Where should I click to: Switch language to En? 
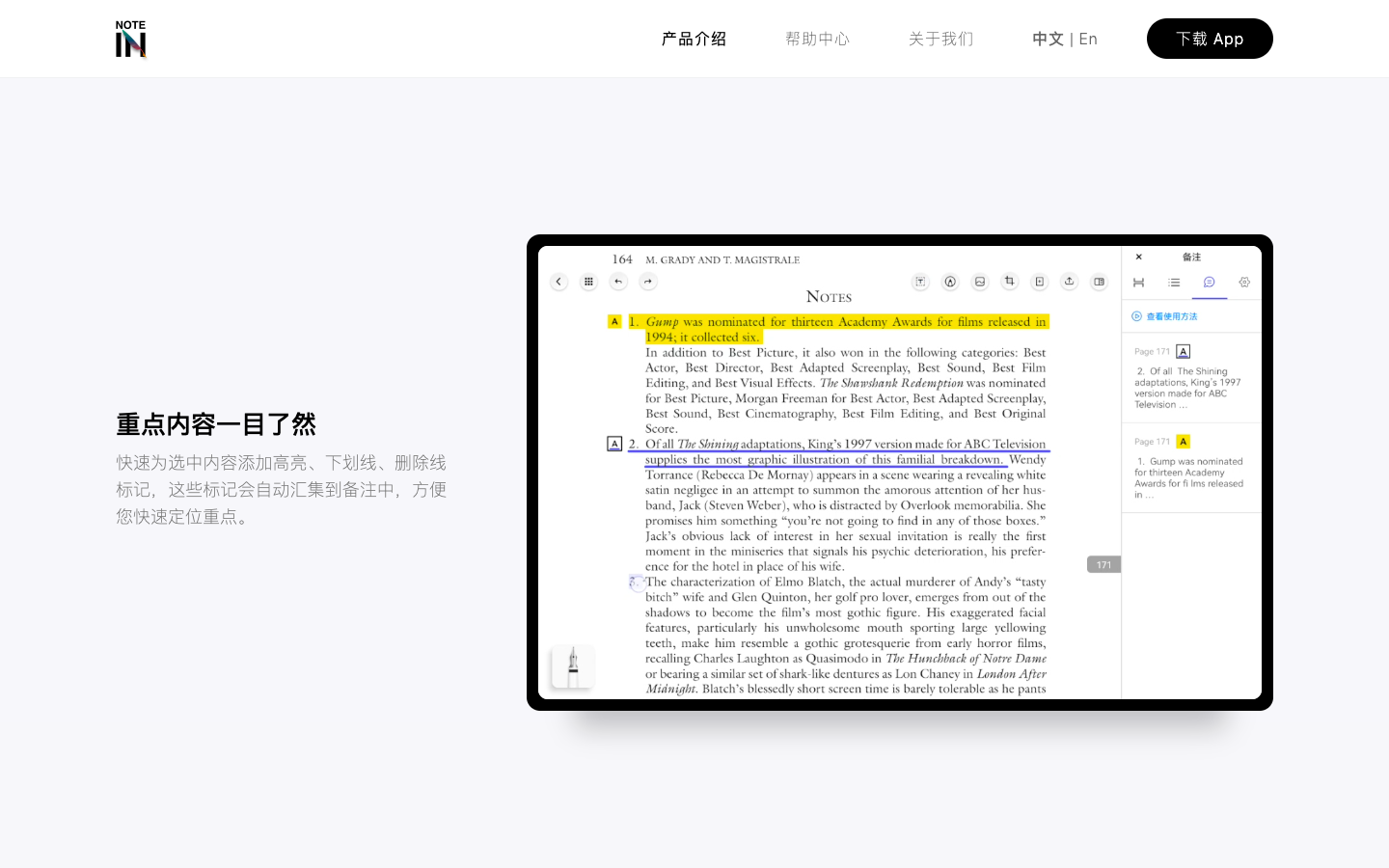(x=1088, y=39)
